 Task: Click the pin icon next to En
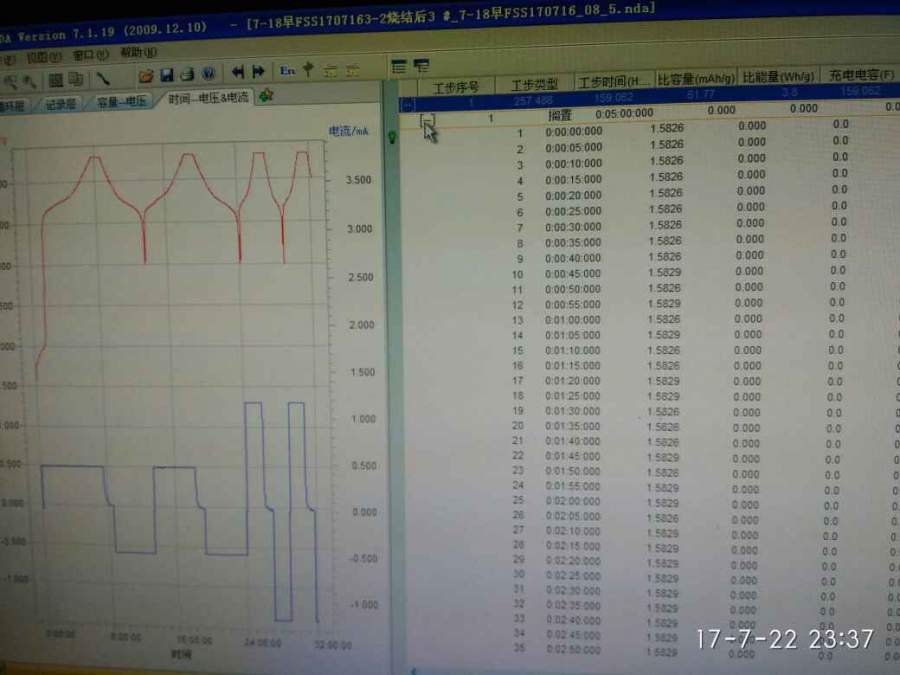(x=309, y=69)
